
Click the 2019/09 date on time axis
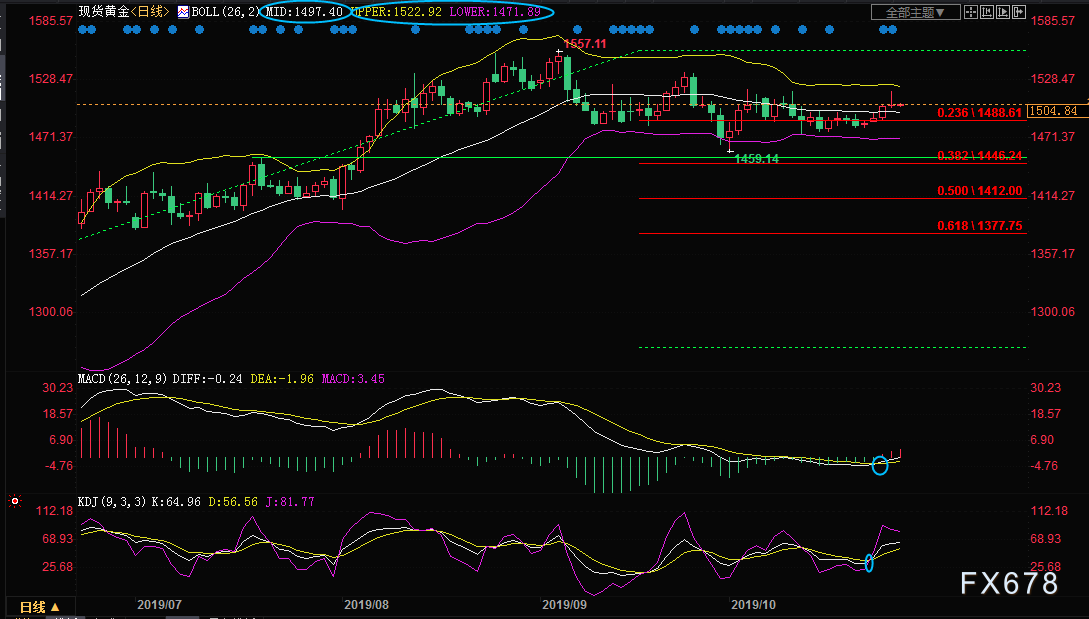(x=564, y=604)
